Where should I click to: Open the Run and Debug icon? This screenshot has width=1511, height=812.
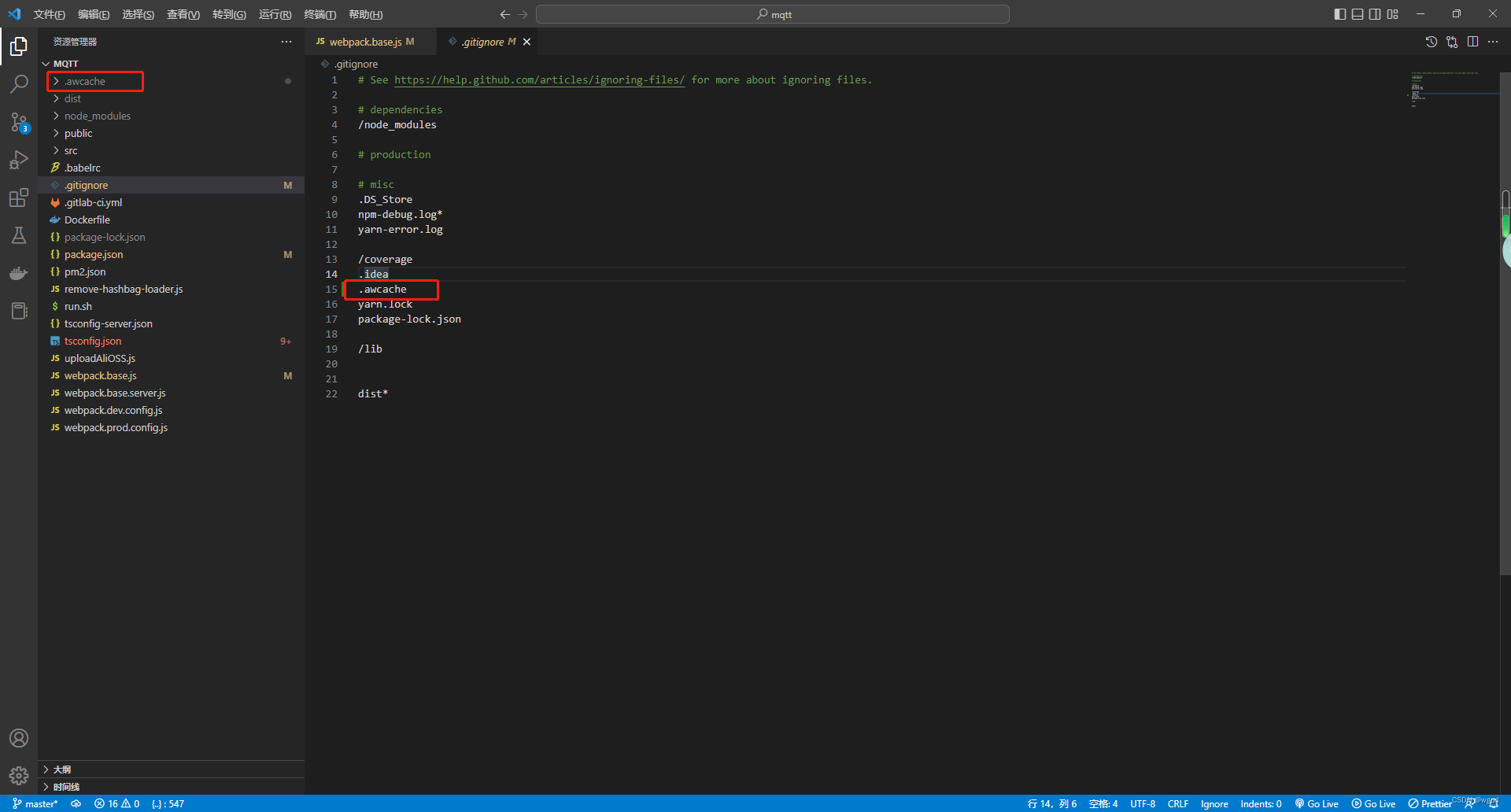[18, 160]
